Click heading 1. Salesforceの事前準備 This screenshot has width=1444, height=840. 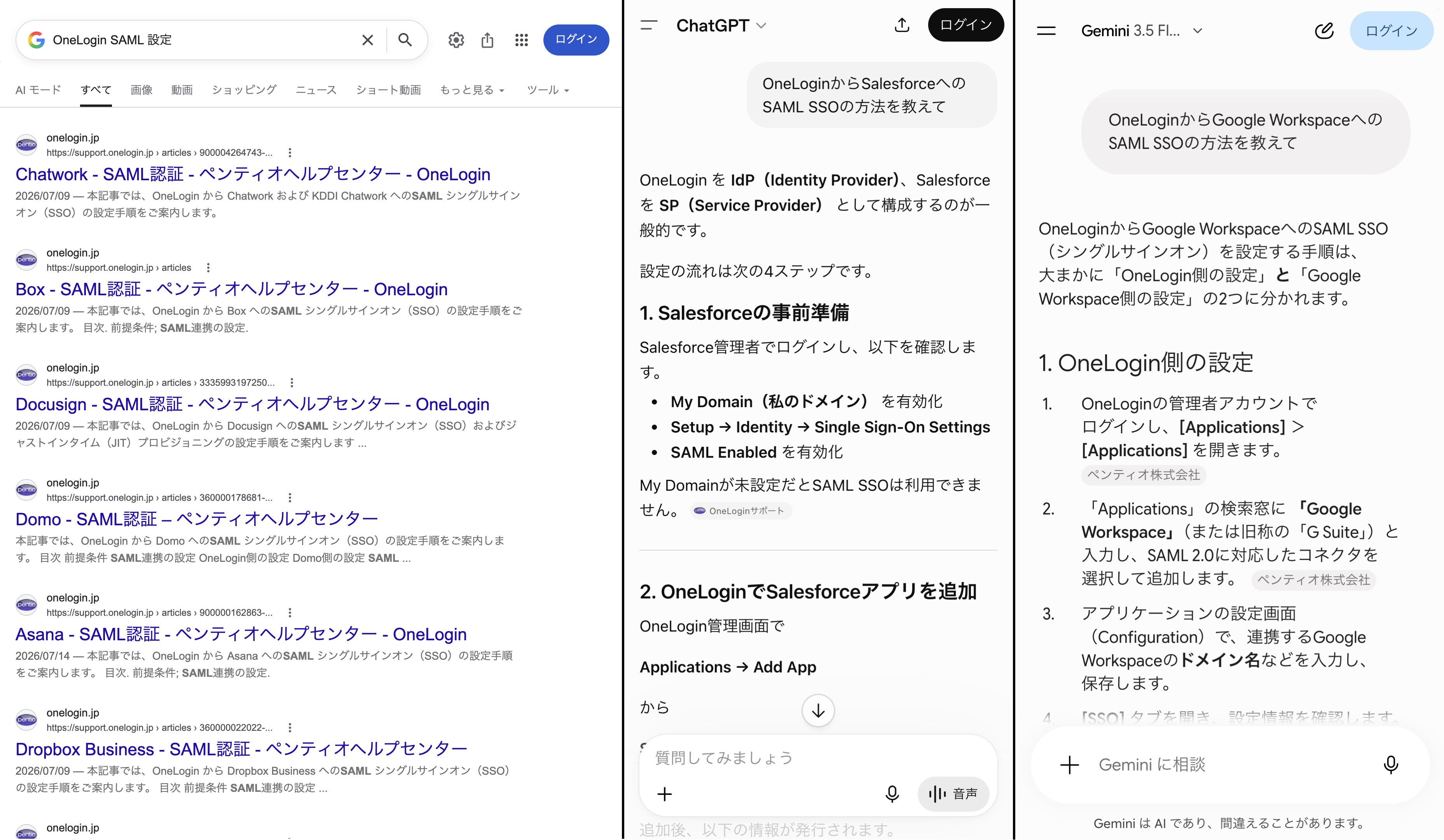[744, 313]
